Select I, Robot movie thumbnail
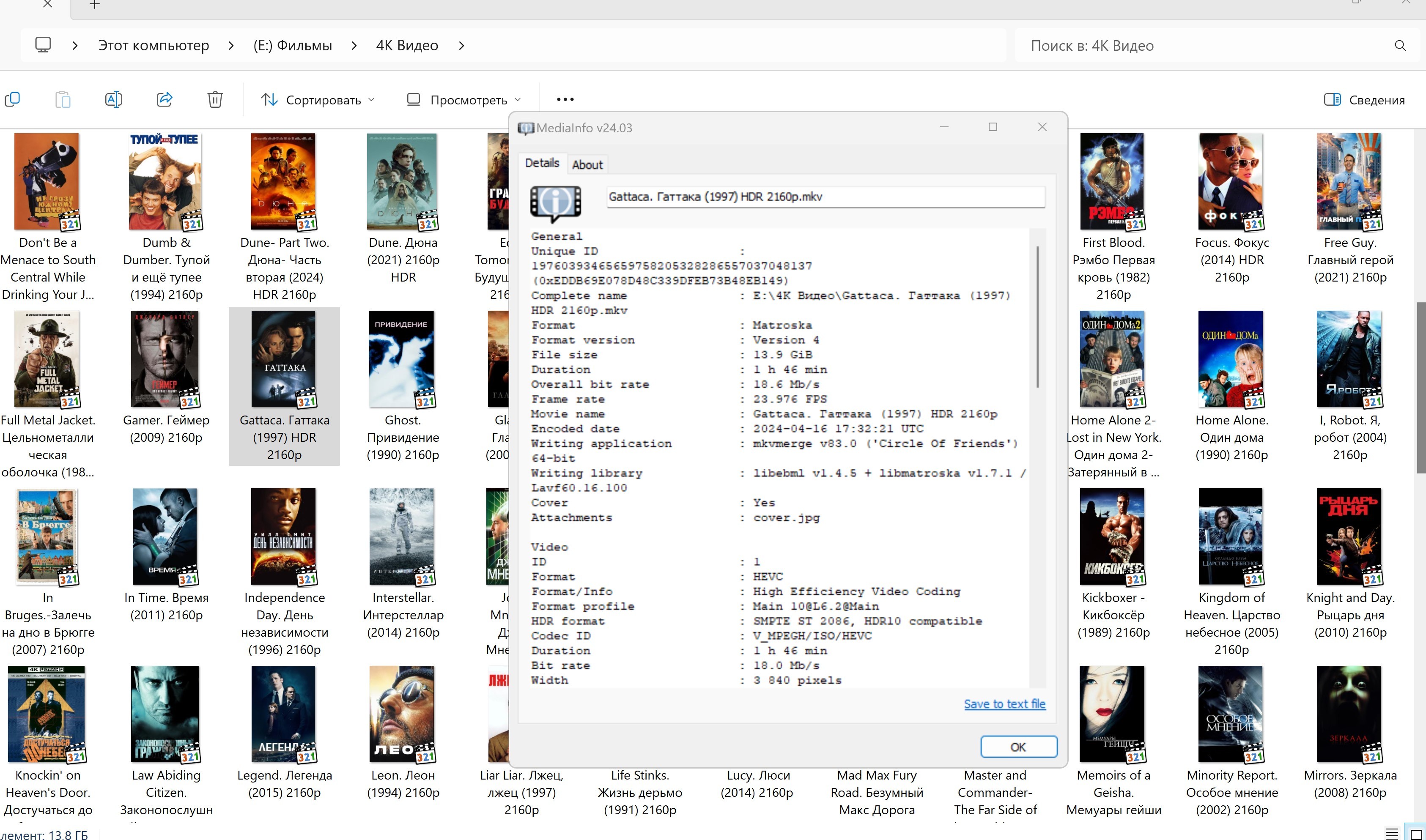This screenshot has width=1426, height=840. 1349,359
